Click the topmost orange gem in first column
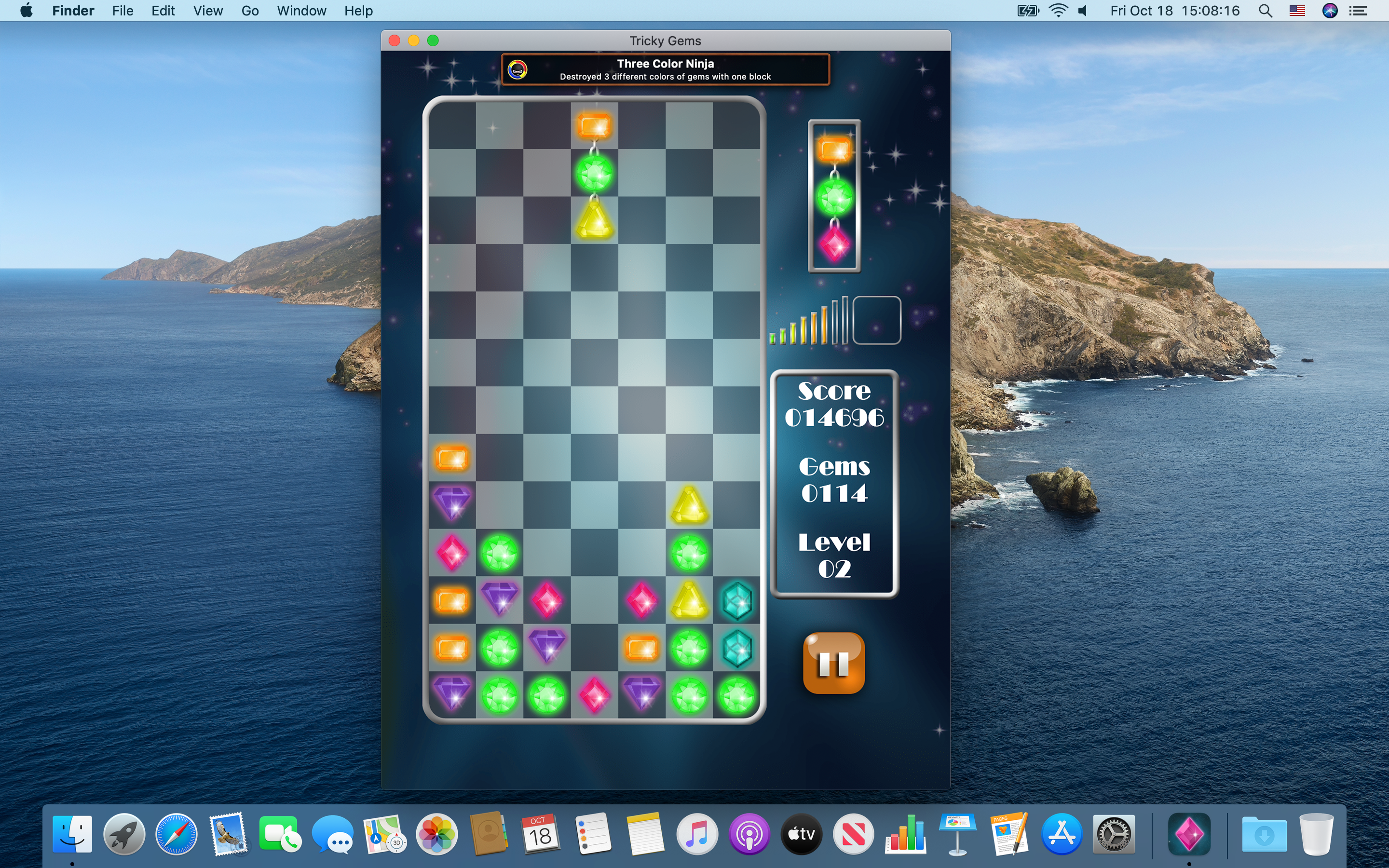This screenshot has height=868, width=1389. [452, 459]
